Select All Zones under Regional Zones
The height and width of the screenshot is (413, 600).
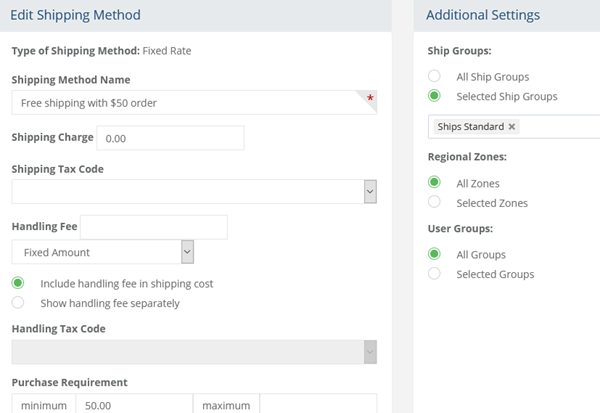pyautogui.click(x=434, y=183)
